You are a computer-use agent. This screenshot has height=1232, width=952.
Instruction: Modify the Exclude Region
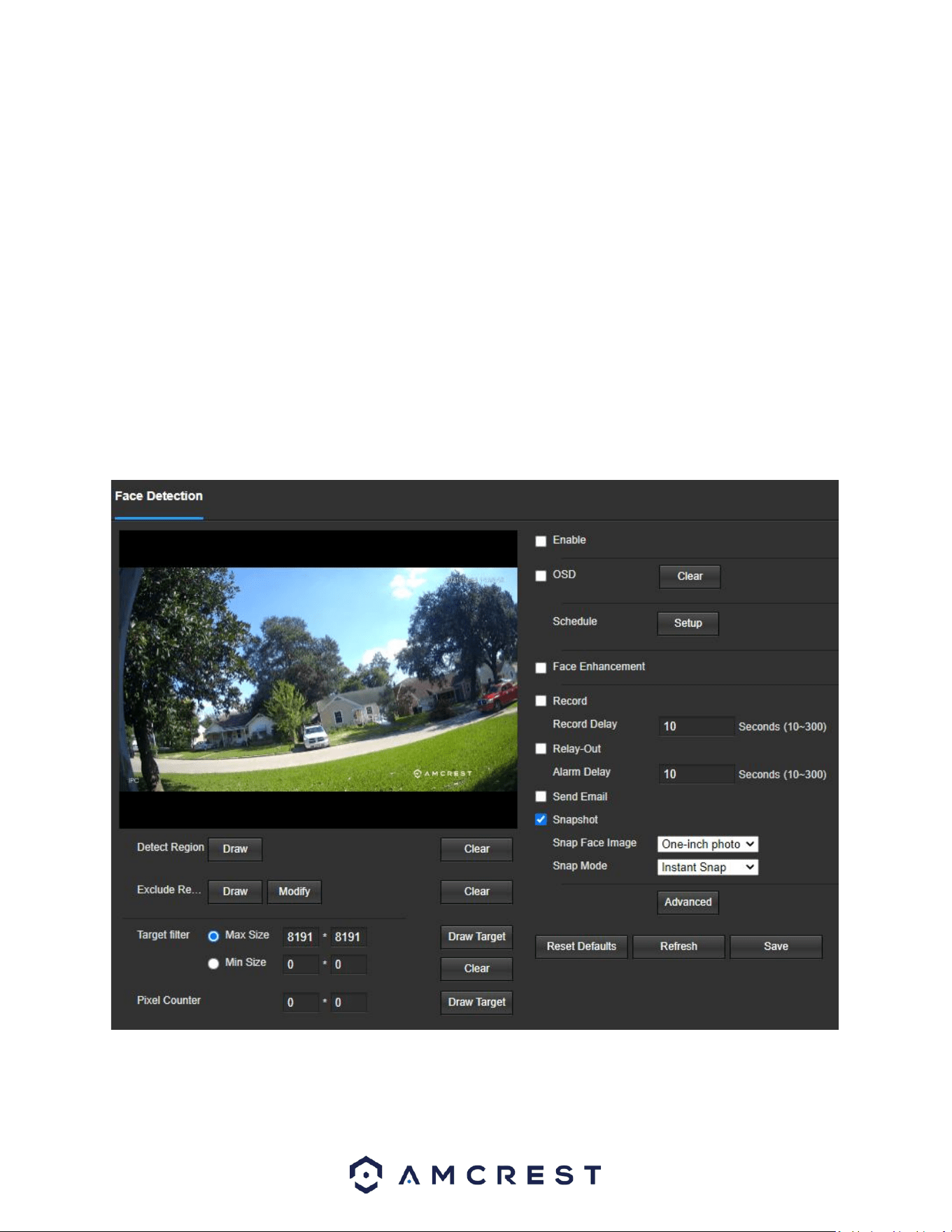[294, 892]
